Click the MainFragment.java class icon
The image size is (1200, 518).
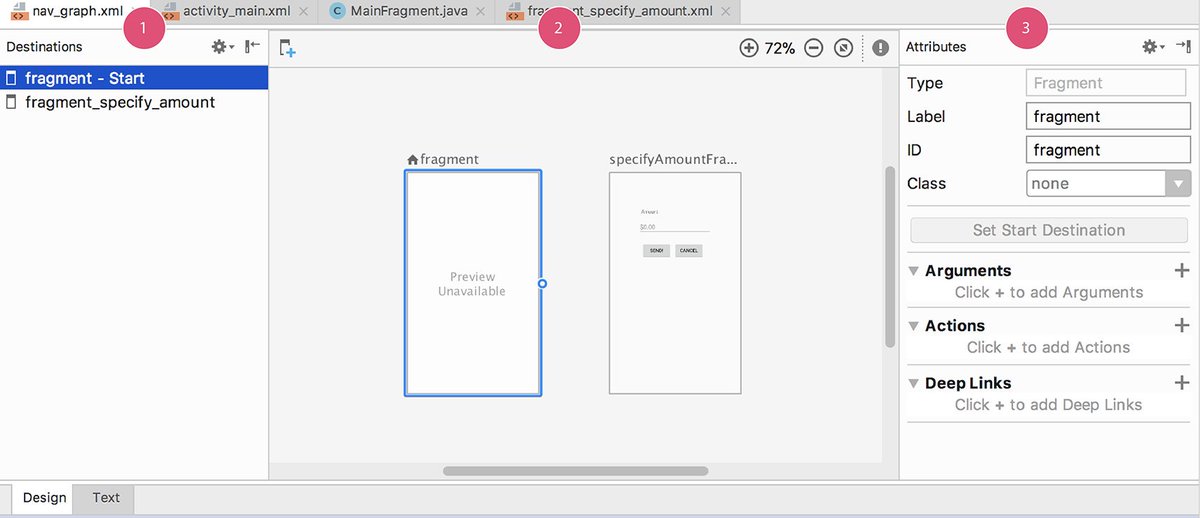[x=338, y=11]
